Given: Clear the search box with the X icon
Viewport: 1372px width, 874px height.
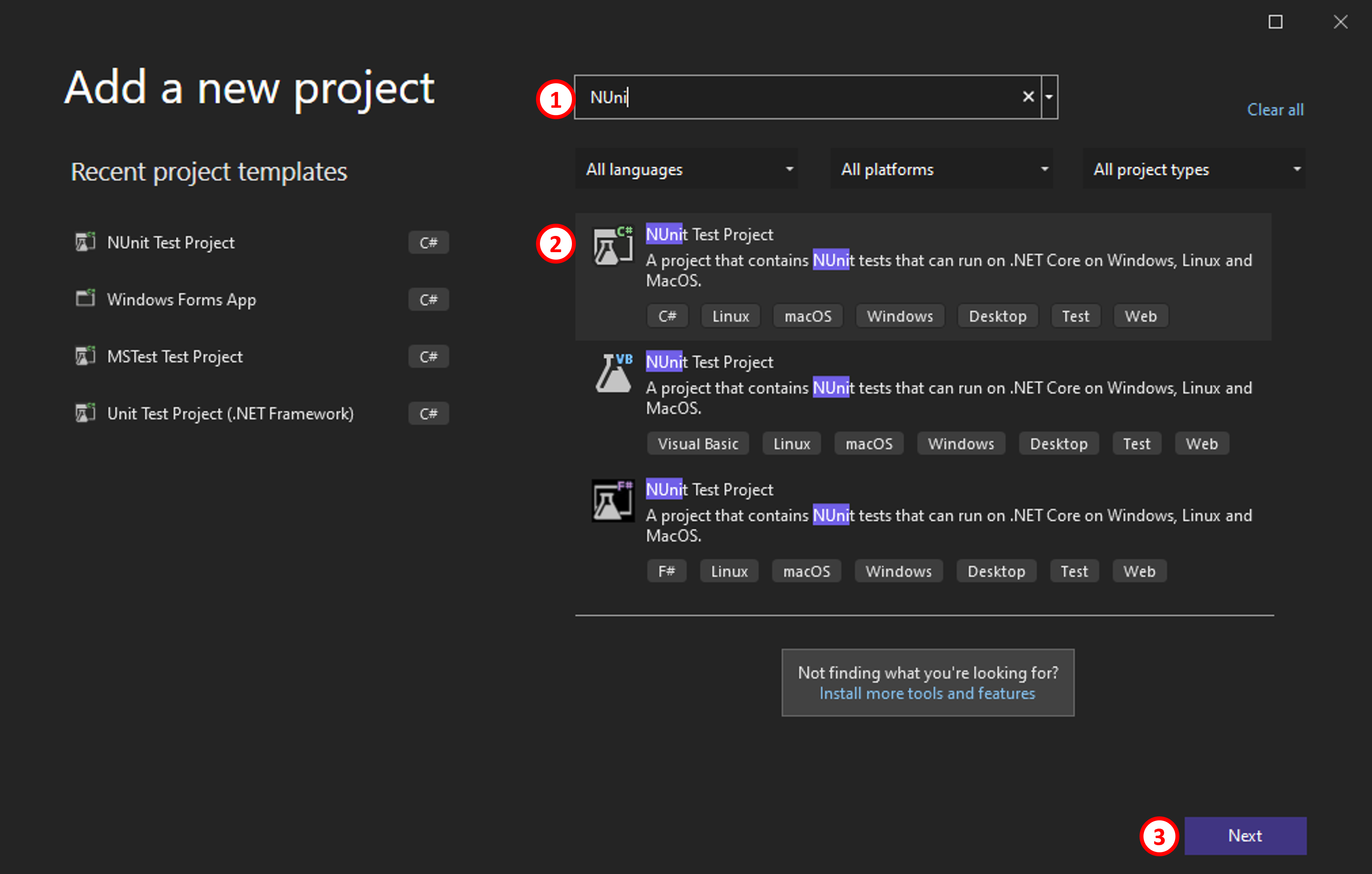Looking at the screenshot, I should point(1028,97).
